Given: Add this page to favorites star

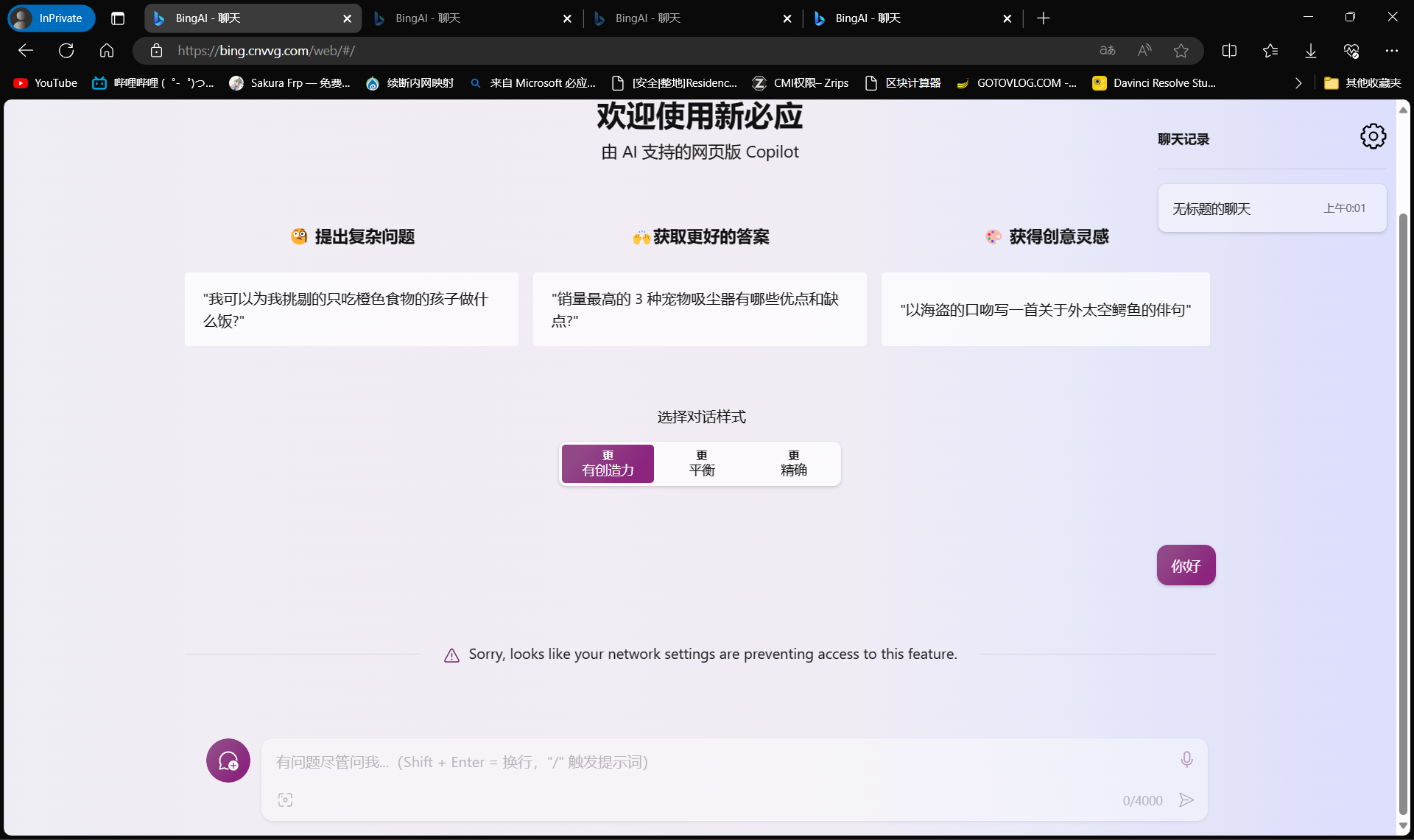Looking at the screenshot, I should click(x=1181, y=51).
